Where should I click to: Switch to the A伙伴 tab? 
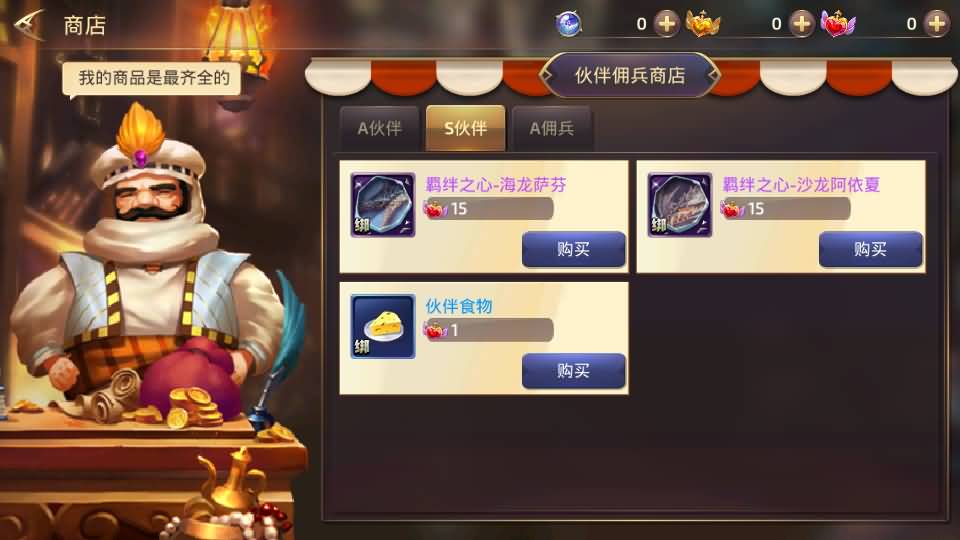[x=380, y=129]
